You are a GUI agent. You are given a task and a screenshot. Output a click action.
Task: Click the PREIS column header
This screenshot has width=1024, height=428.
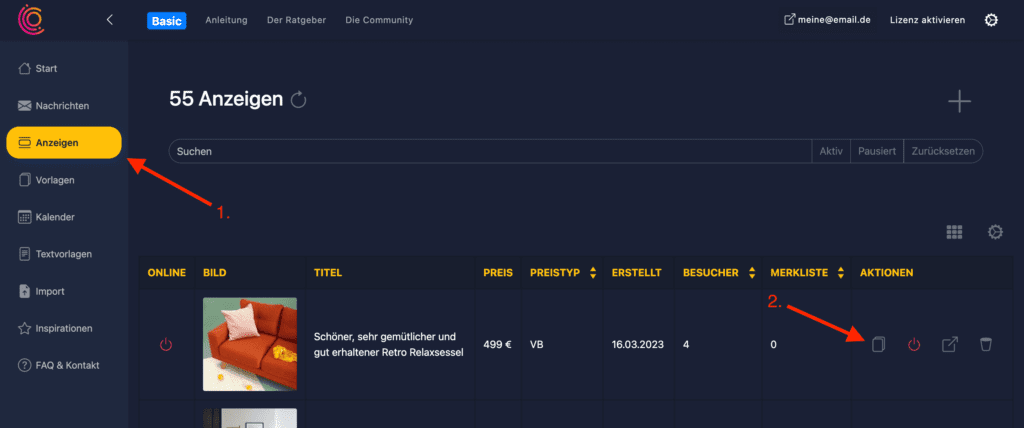pos(498,272)
